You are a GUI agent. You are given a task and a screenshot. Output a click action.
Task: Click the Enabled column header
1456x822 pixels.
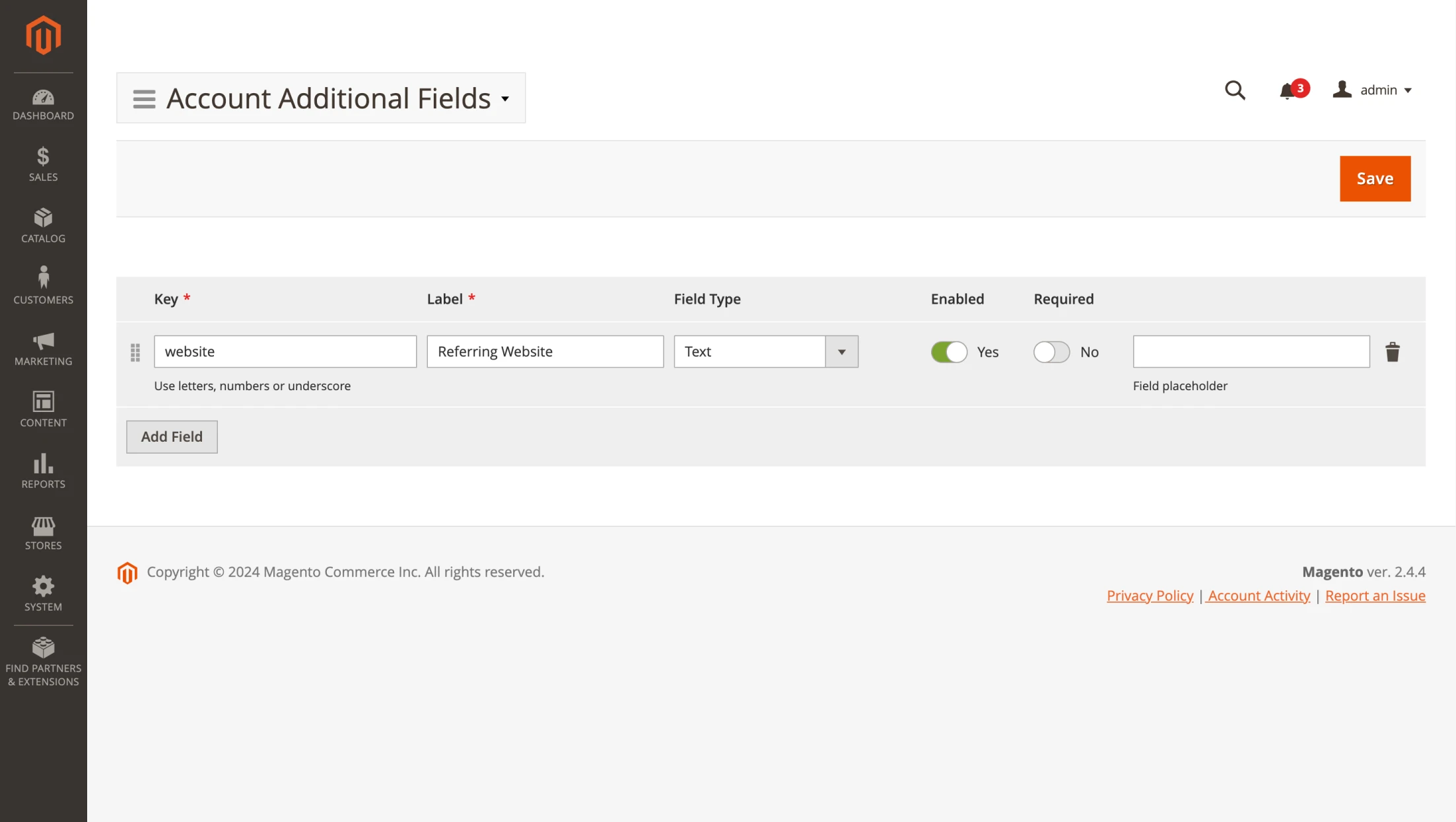click(957, 299)
